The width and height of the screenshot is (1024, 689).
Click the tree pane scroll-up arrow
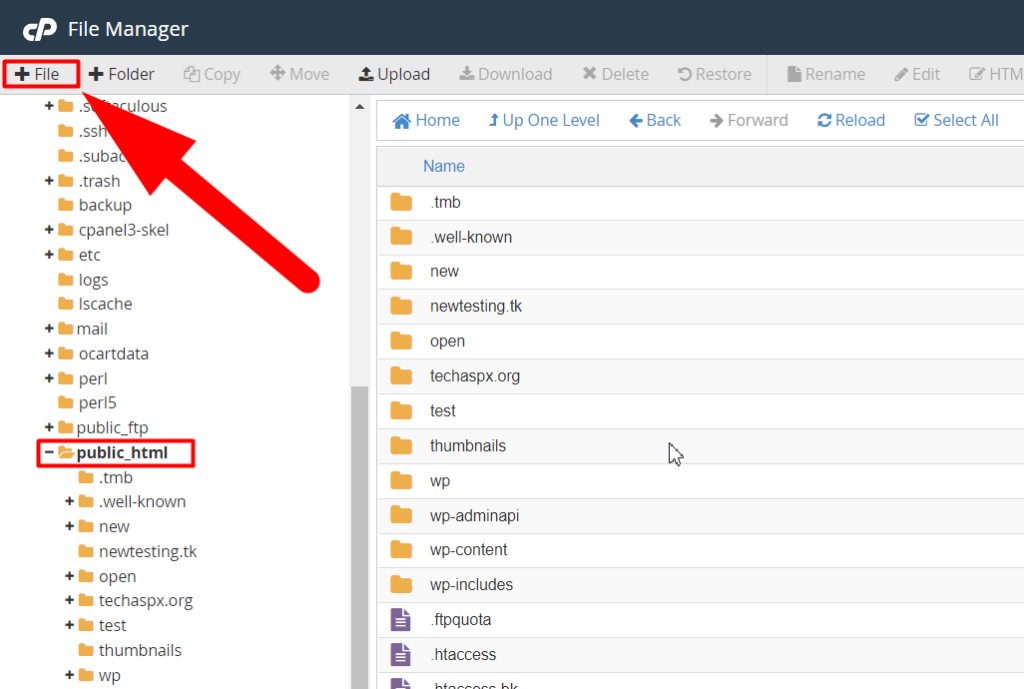(x=360, y=106)
